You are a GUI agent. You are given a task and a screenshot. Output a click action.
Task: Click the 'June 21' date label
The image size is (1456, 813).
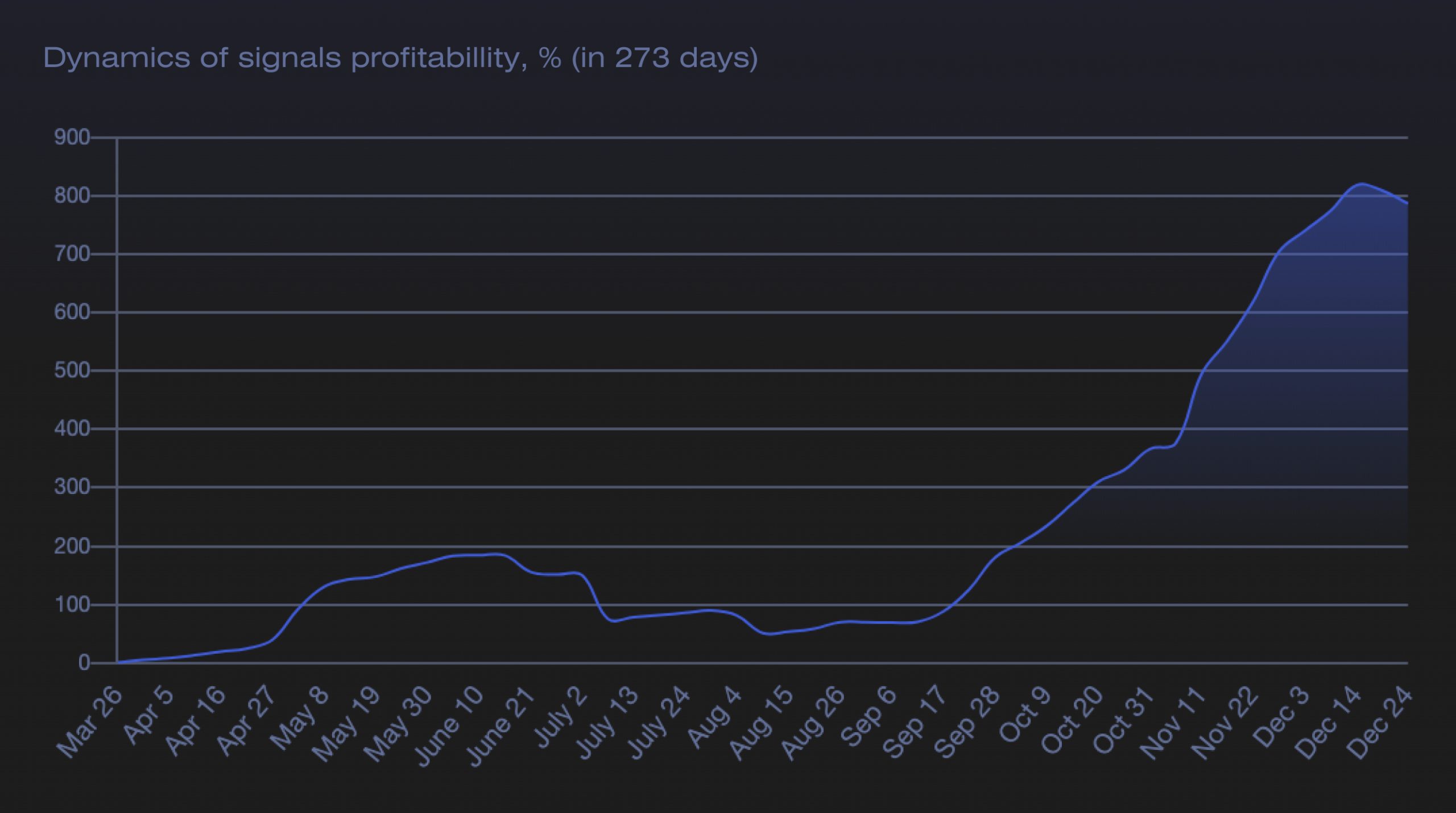[x=499, y=727]
